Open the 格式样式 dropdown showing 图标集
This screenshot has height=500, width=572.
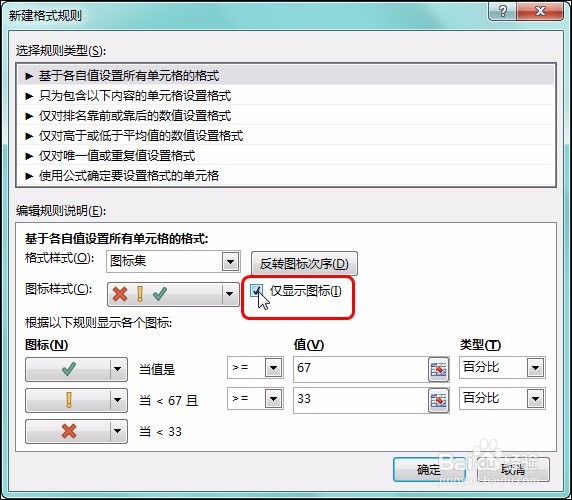(x=230, y=261)
